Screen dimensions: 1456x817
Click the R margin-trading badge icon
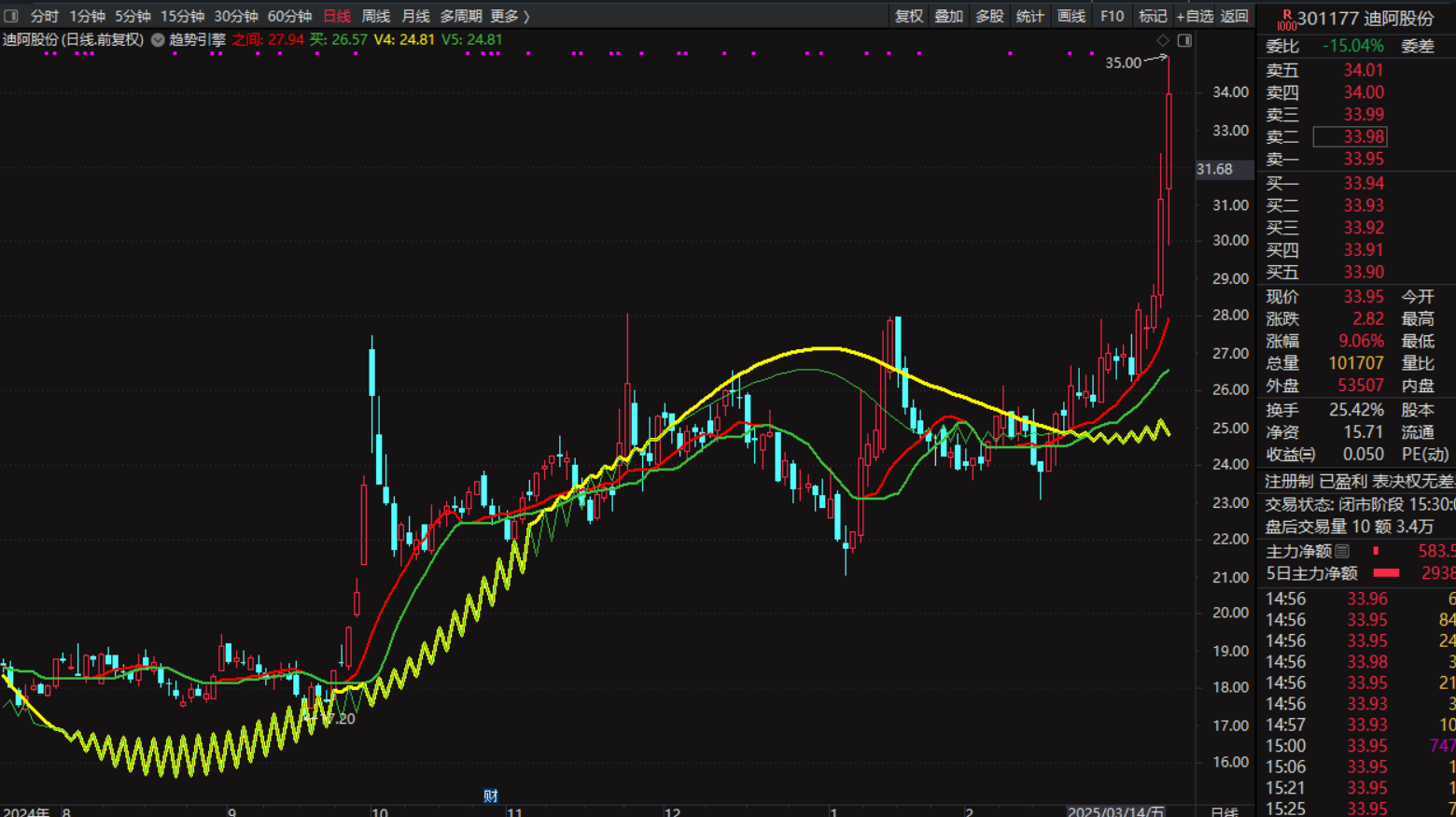click(1286, 19)
